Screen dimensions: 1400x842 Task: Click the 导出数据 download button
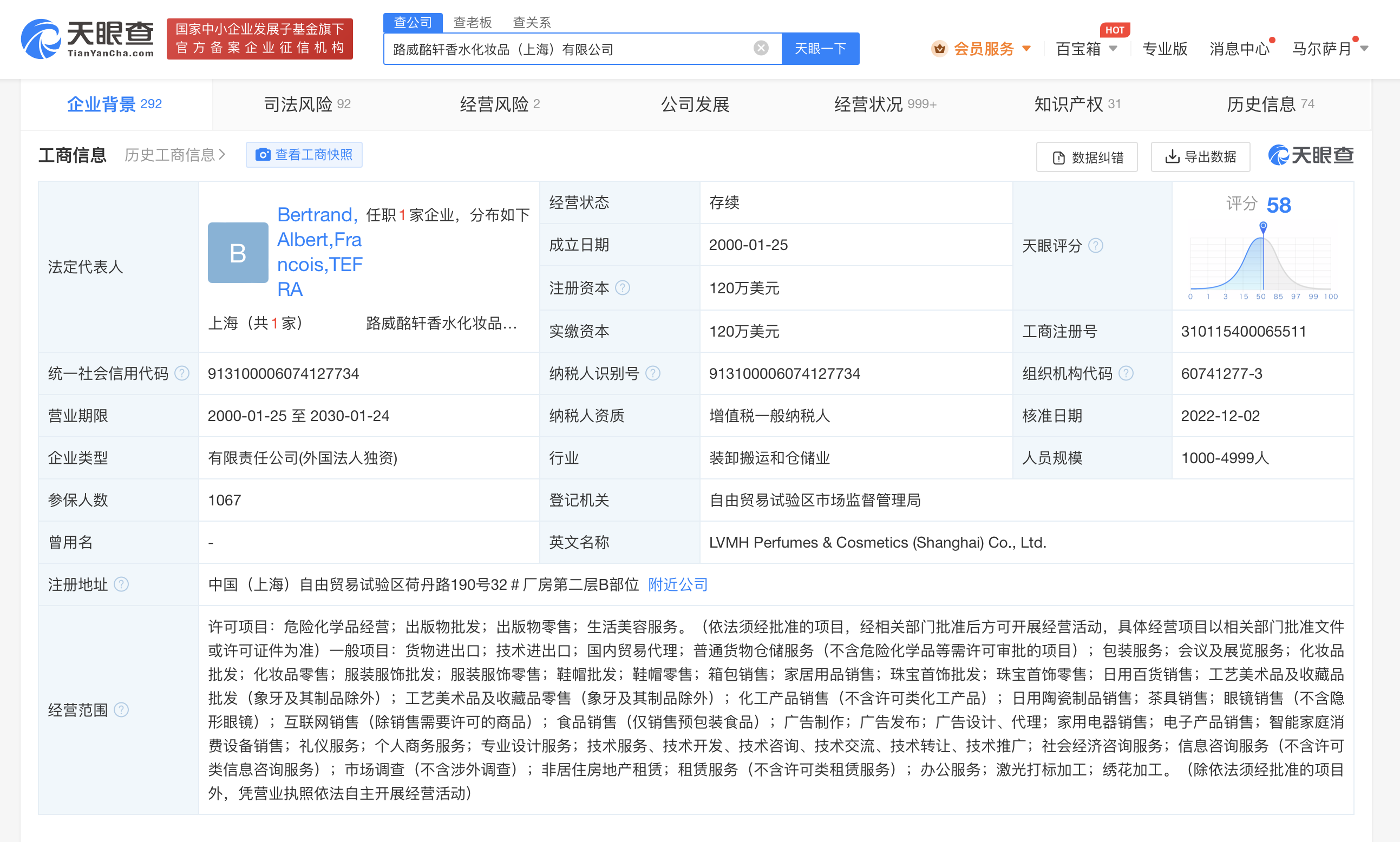click(x=1200, y=157)
